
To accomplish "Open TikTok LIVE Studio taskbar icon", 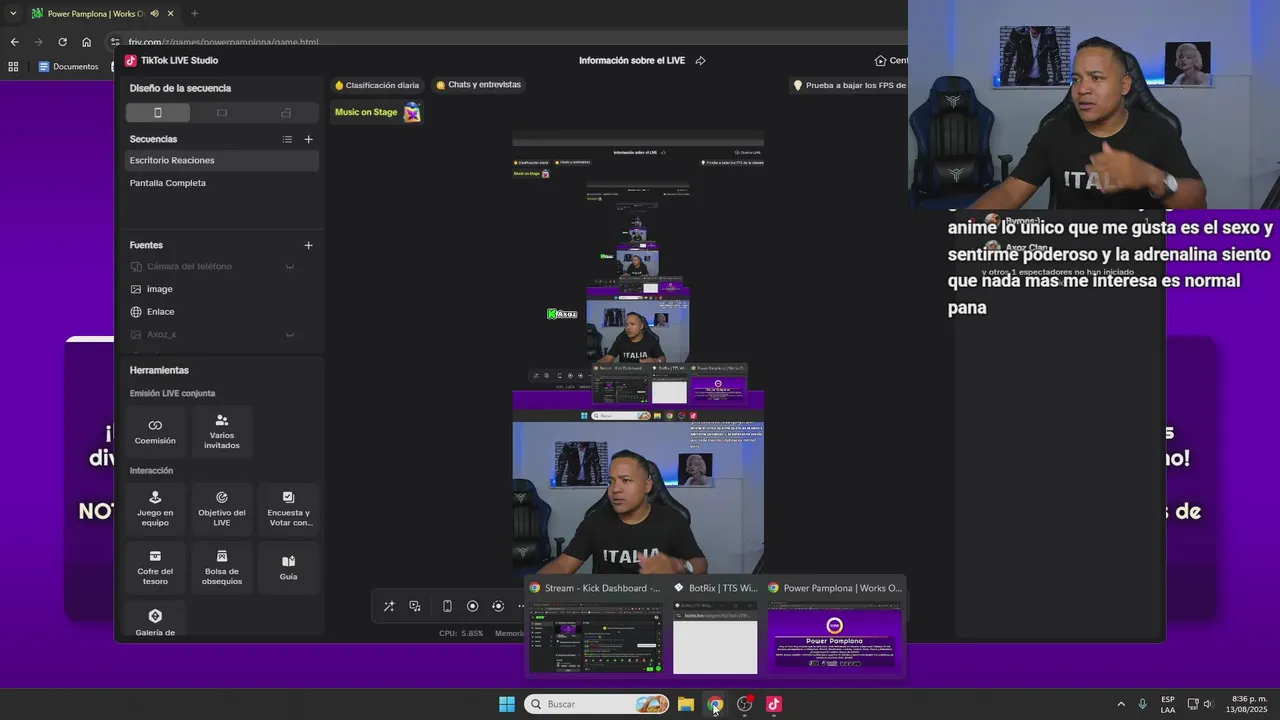I will tap(773, 704).
